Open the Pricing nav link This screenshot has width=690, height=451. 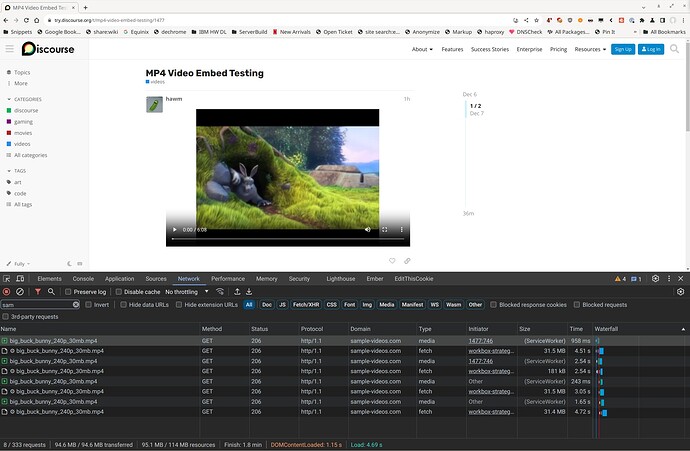coord(558,49)
